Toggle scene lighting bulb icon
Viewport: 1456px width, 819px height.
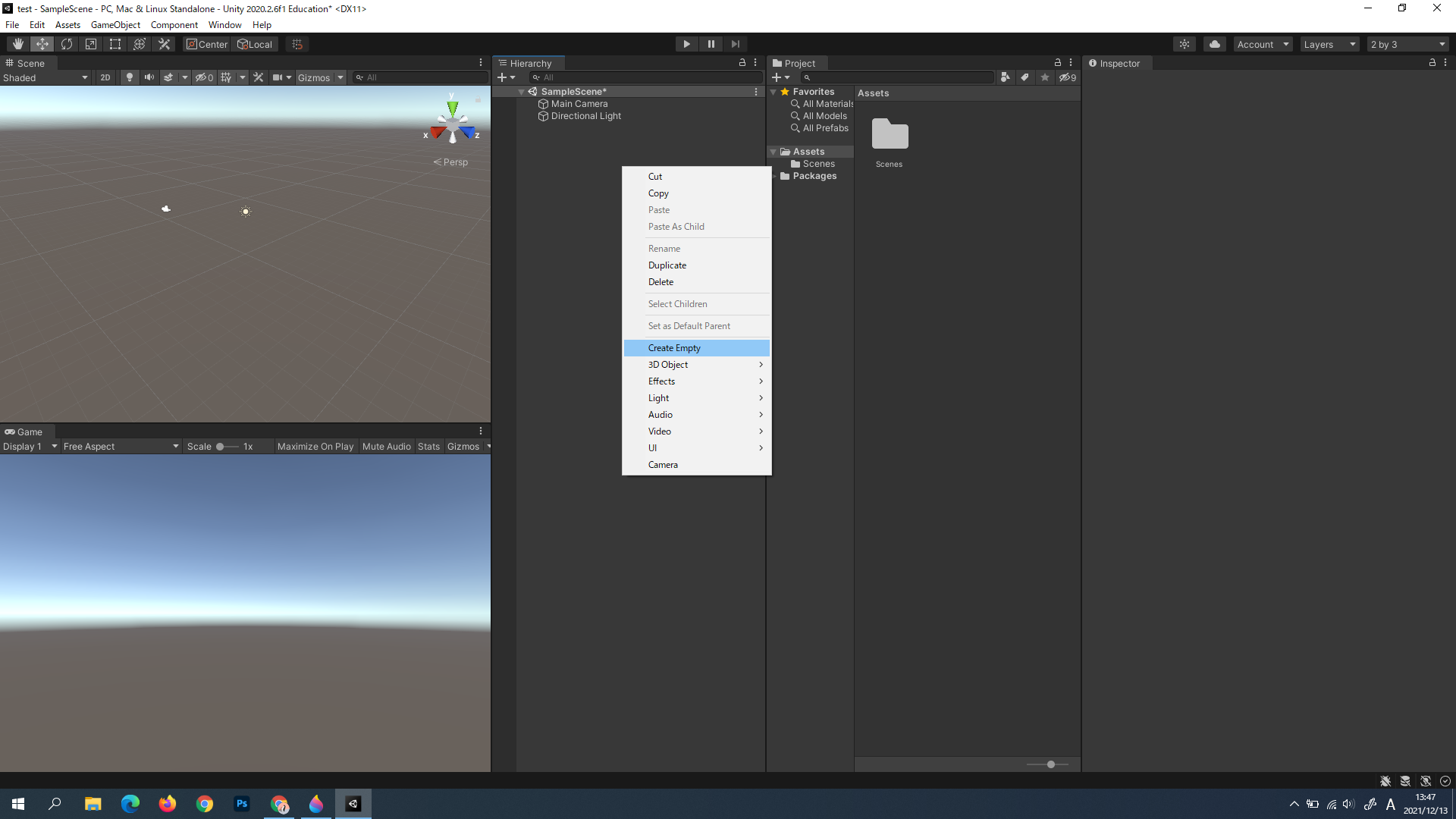130,77
